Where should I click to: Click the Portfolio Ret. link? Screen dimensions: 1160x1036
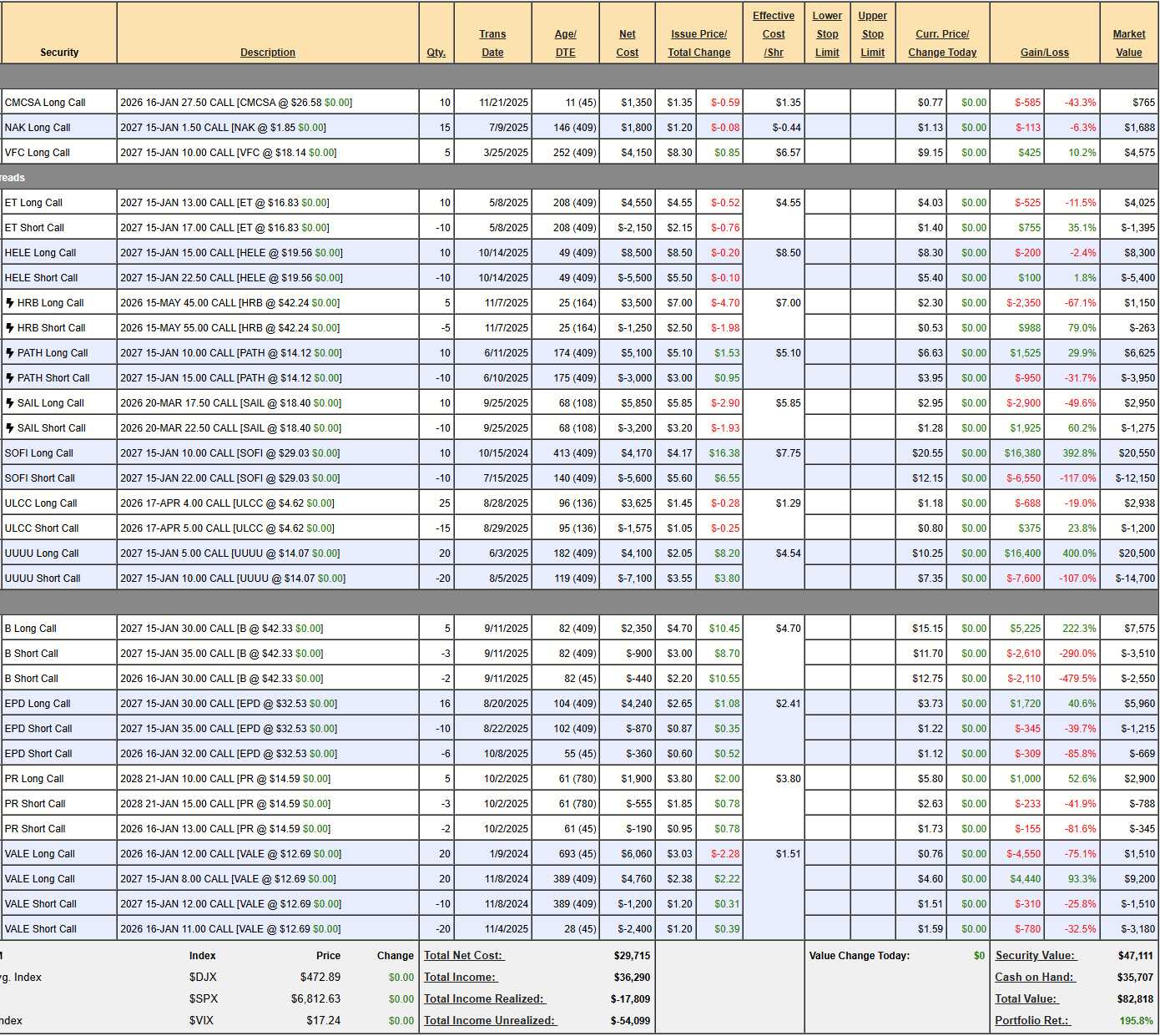tap(1032, 1021)
